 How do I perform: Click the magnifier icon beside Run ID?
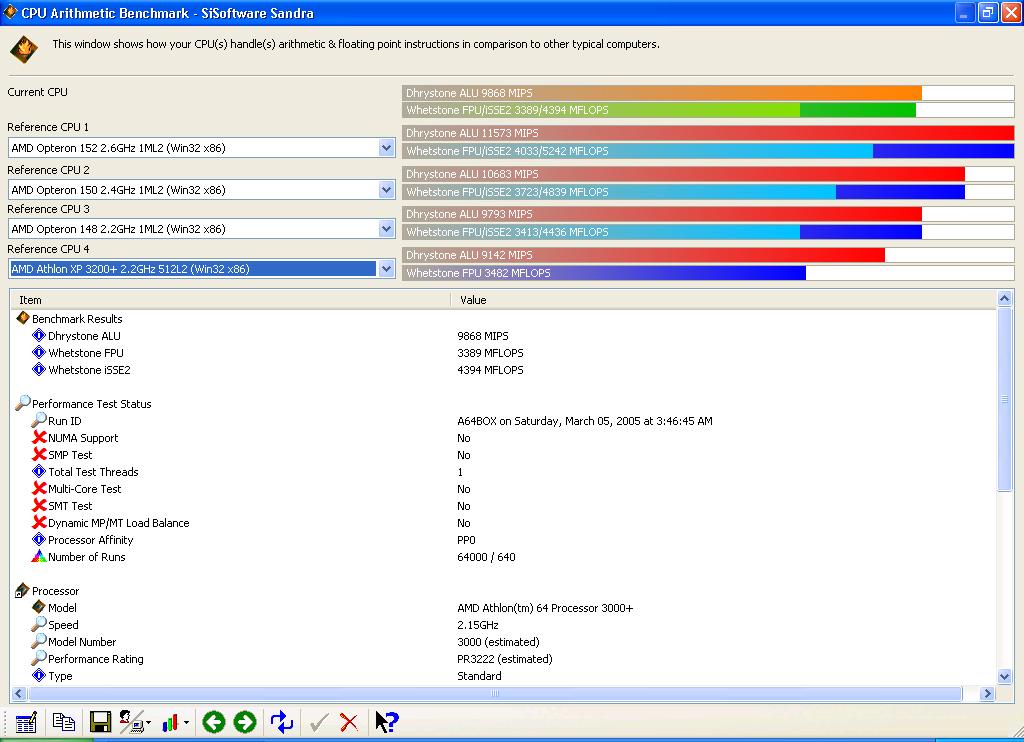pos(39,420)
